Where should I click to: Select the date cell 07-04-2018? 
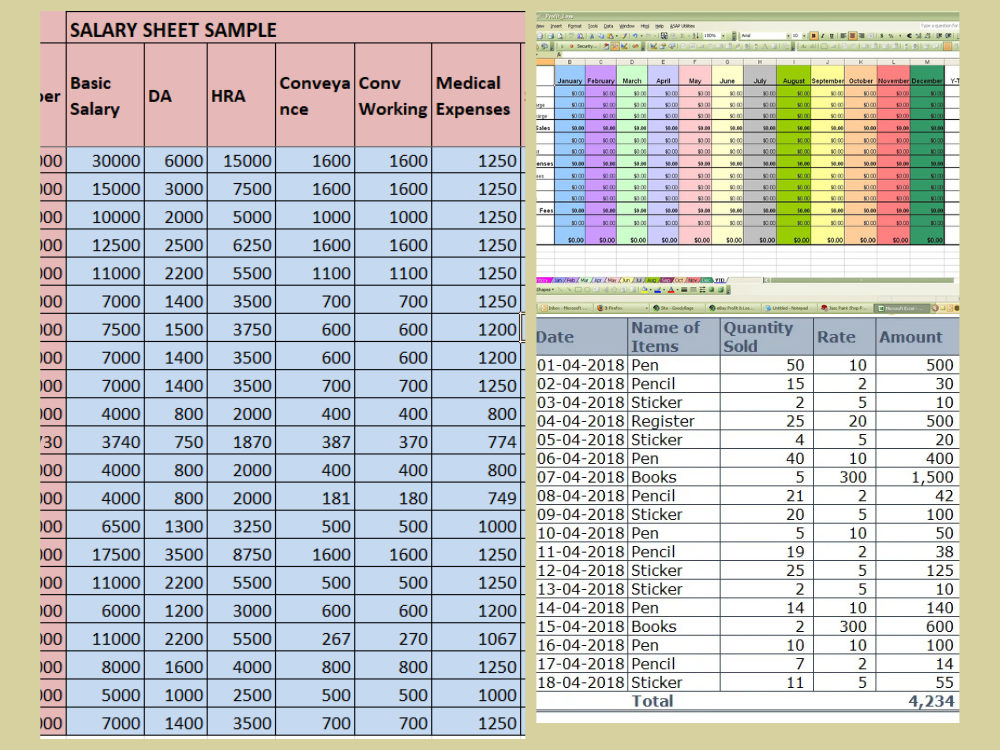click(582, 477)
